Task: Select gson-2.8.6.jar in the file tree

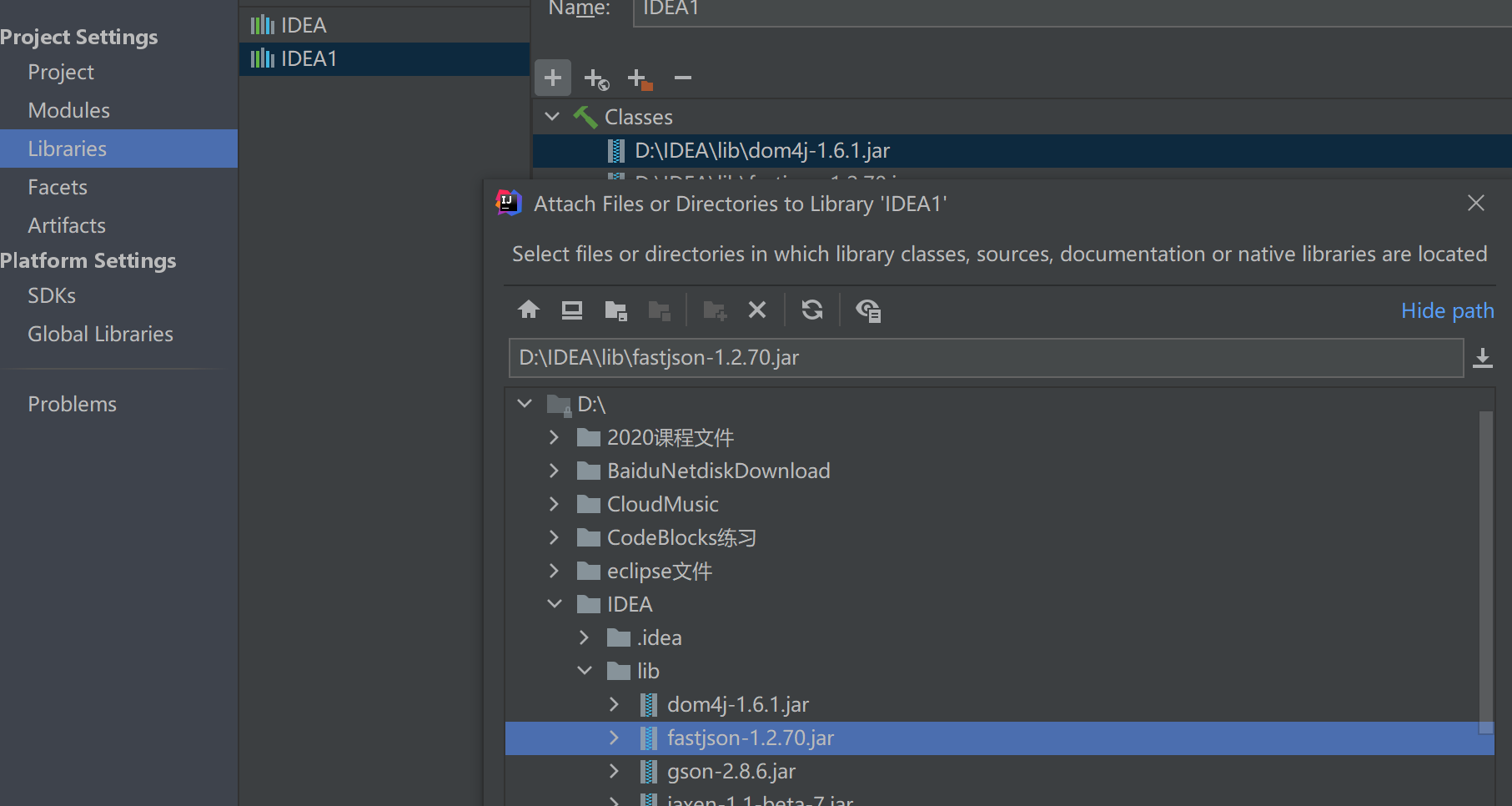Action: 731,771
